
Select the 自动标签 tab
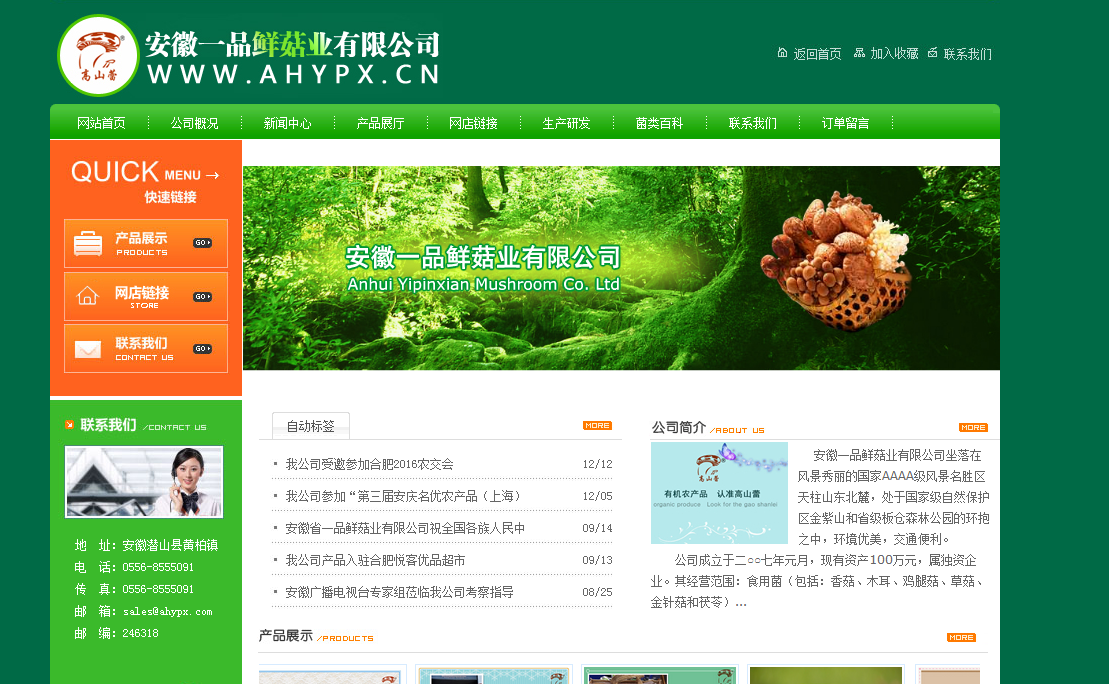(x=310, y=426)
